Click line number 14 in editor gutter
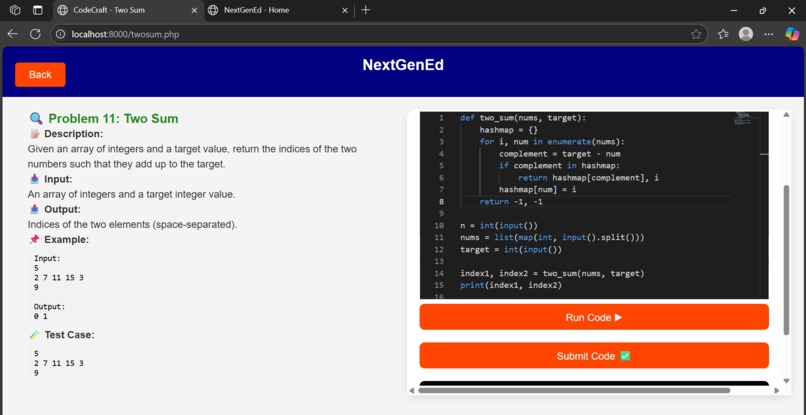806x415 pixels. [x=439, y=273]
